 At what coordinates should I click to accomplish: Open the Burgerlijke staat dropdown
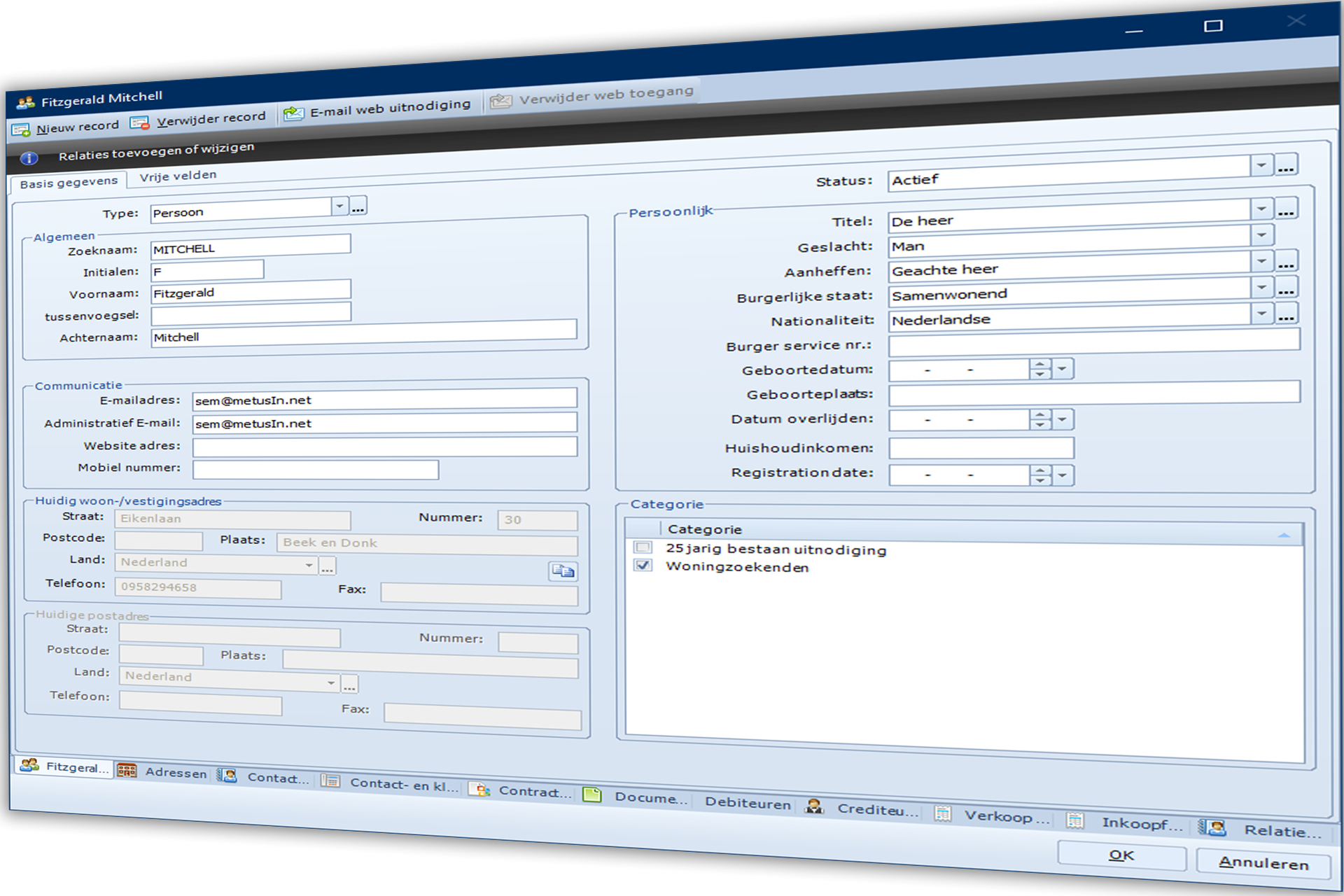coord(1261,287)
